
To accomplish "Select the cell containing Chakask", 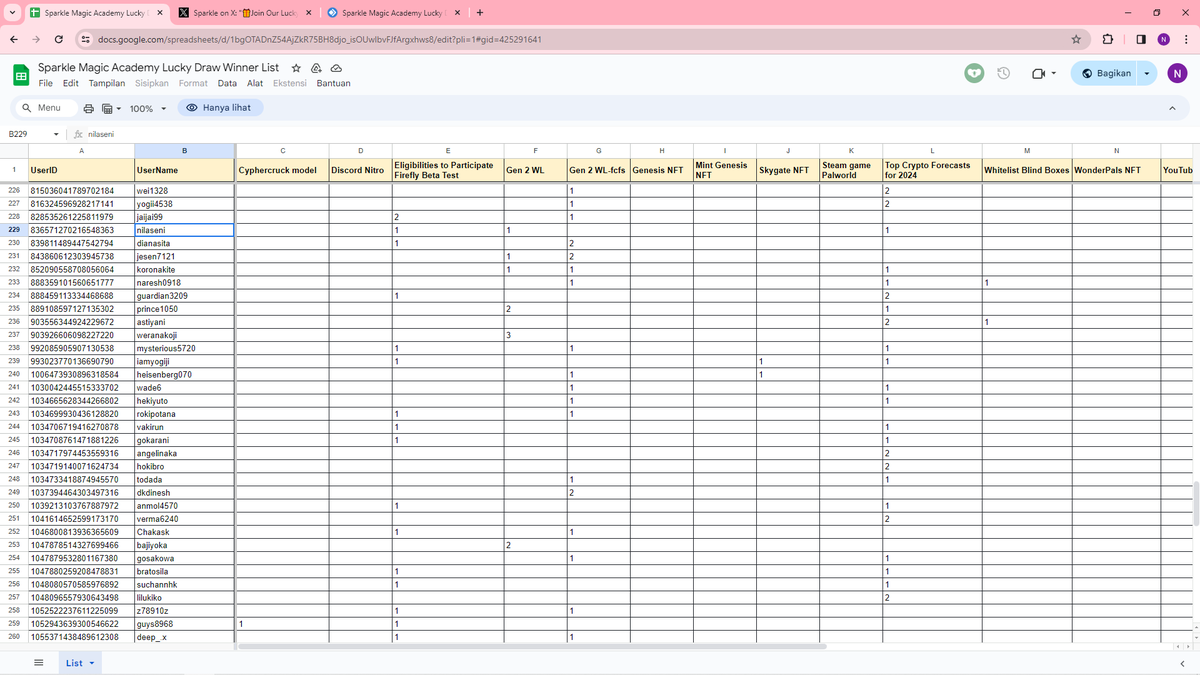I will pyautogui.click(x=184, y=531).
